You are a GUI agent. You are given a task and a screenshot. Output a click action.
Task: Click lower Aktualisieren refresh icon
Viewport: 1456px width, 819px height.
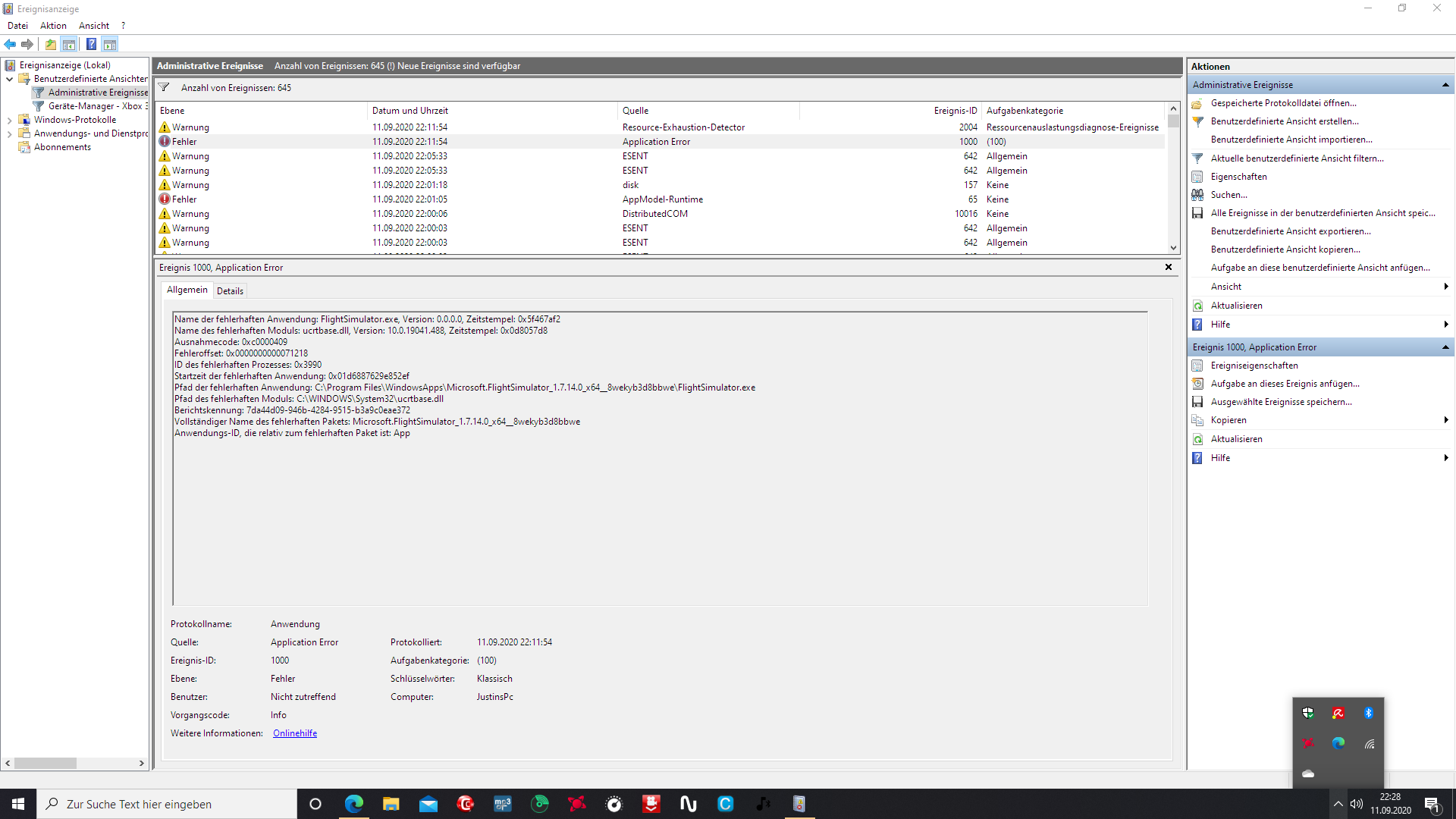click(x=1197, y=439)
